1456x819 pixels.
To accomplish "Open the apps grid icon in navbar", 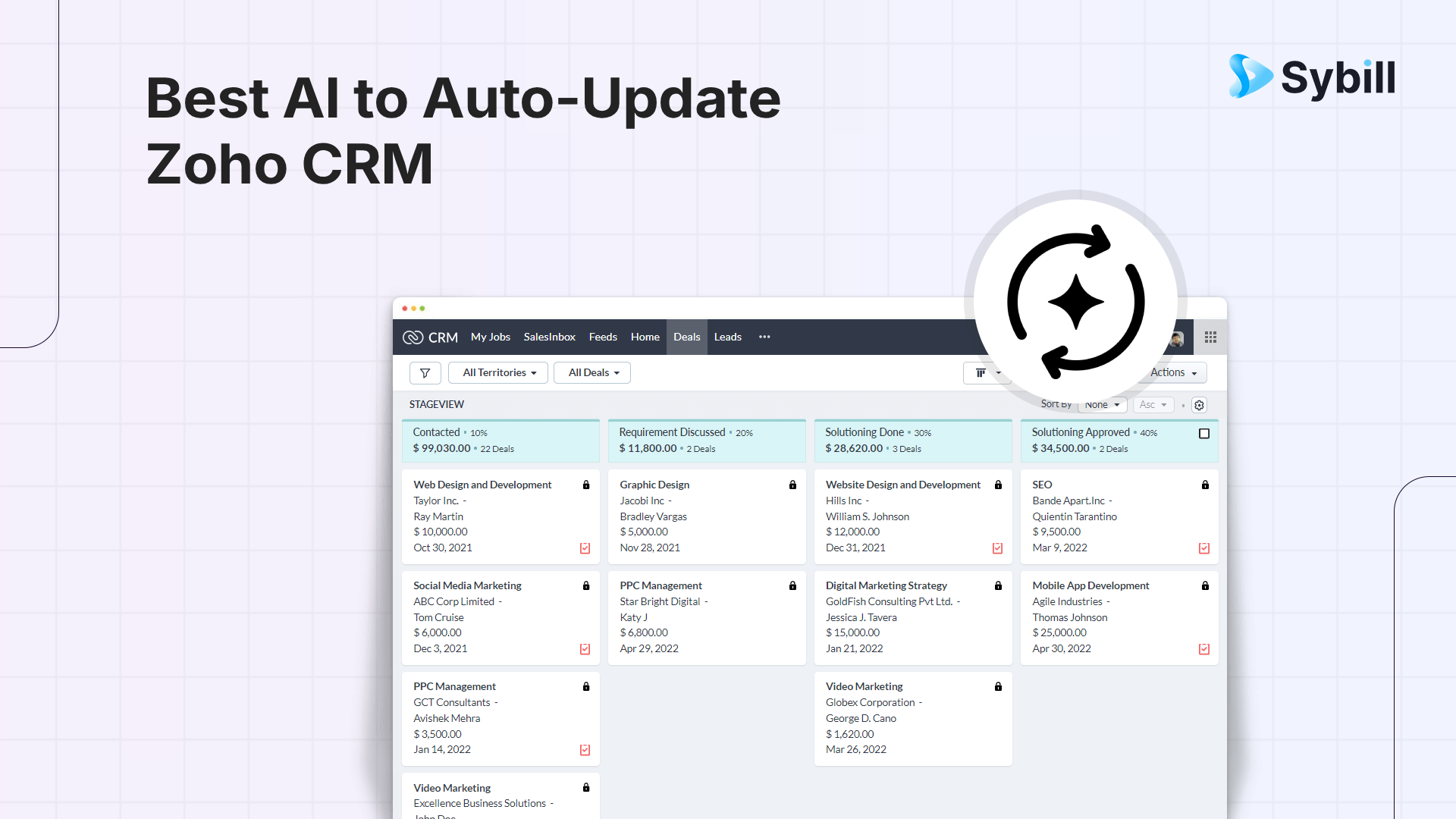I will [1210, 337].
